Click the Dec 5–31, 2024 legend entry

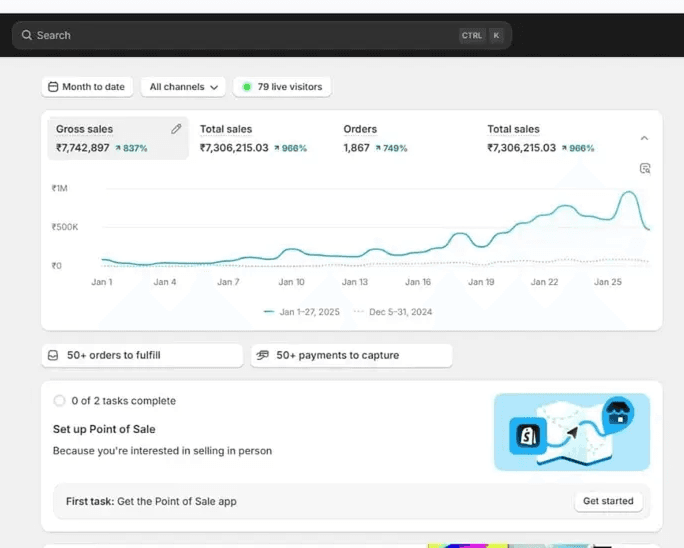tap(393, 312)
